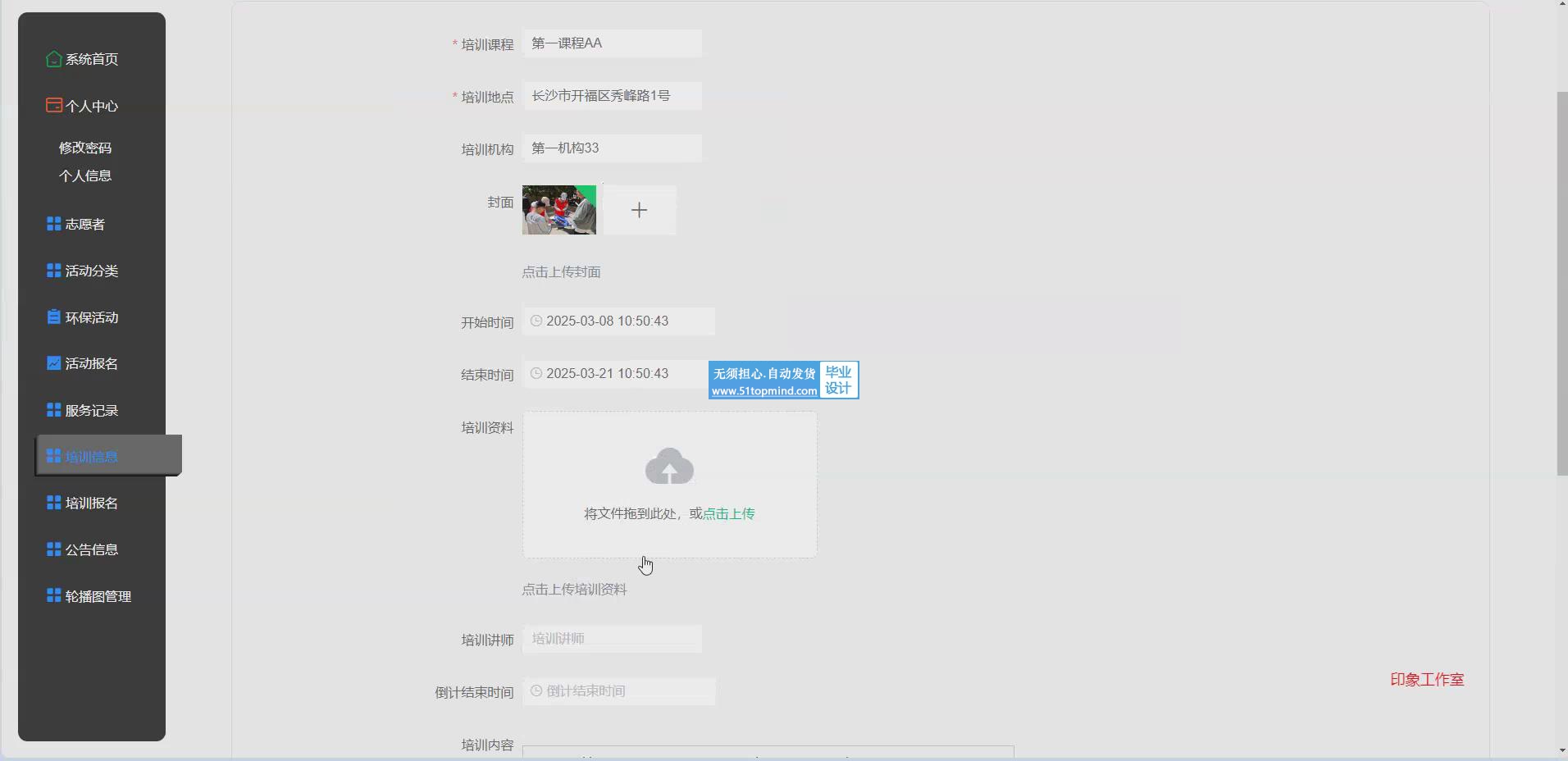The height and width of the screenshot is (761, 1568).
Task: Click the clock icon in 开始时间 field
Action: [536, 321]
